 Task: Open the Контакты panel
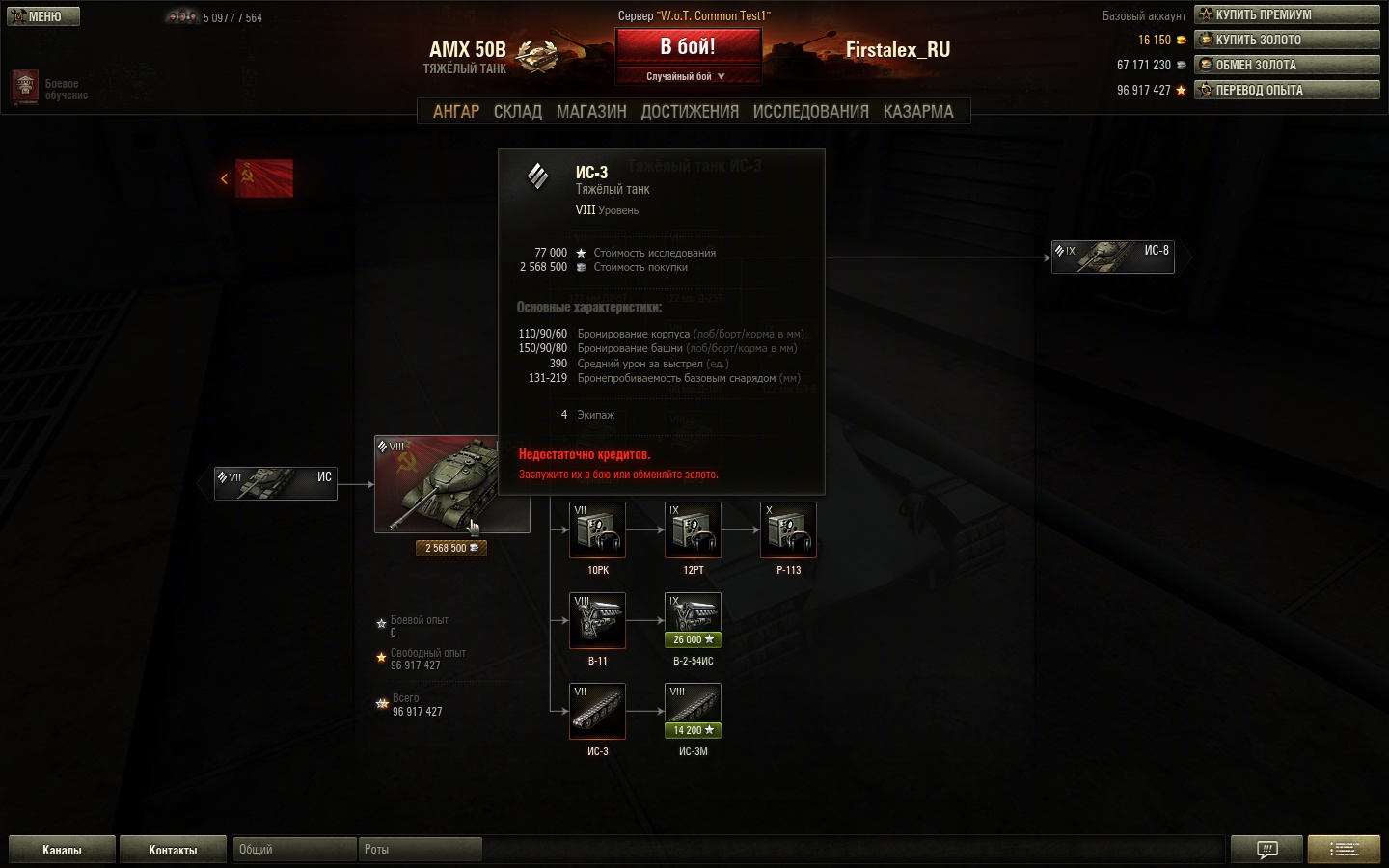click(173, 850)
